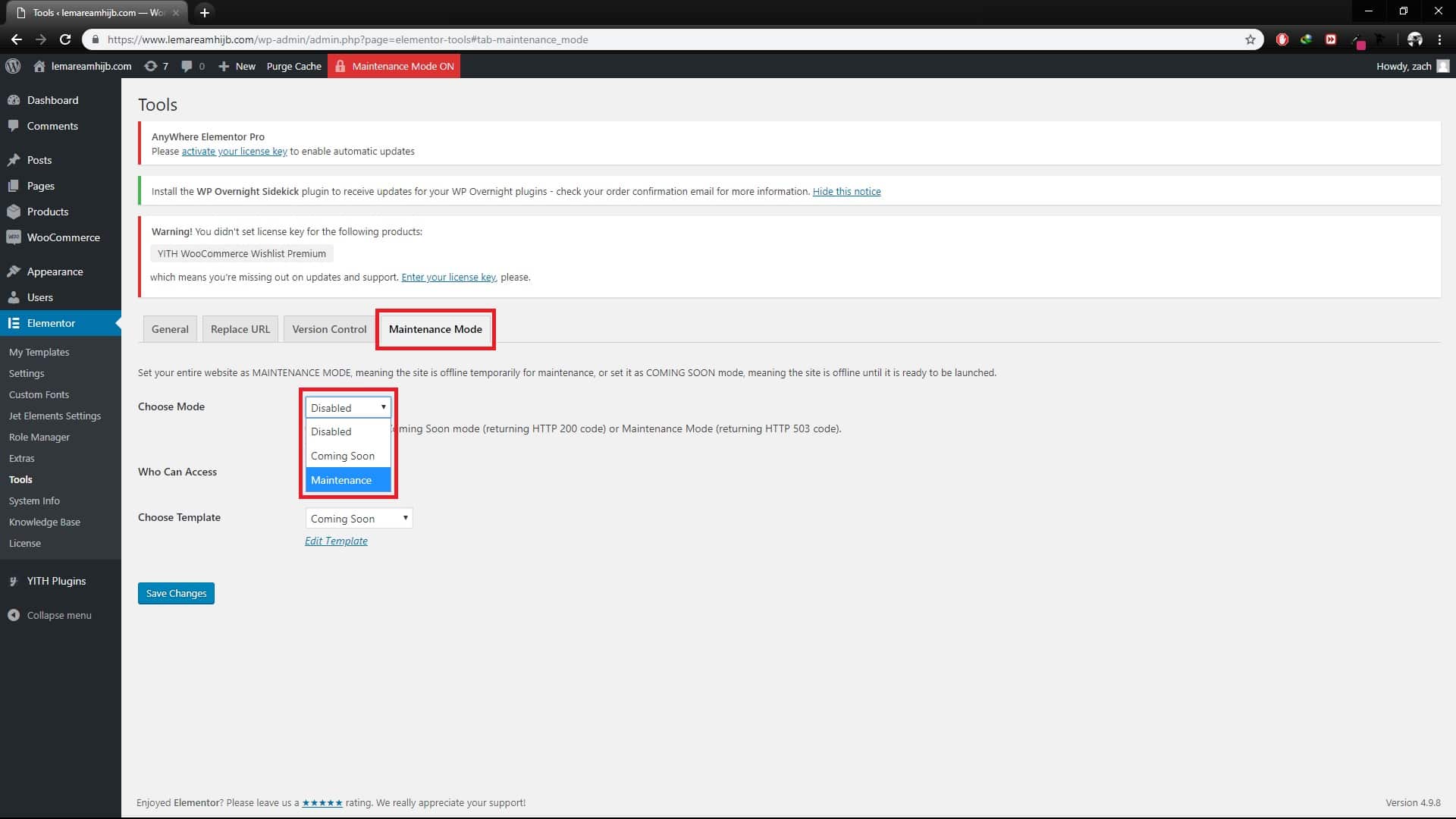This screenshot has width=1456, height=819.
Task: Open System Info submenu item
Action: [x=34, y=500]
